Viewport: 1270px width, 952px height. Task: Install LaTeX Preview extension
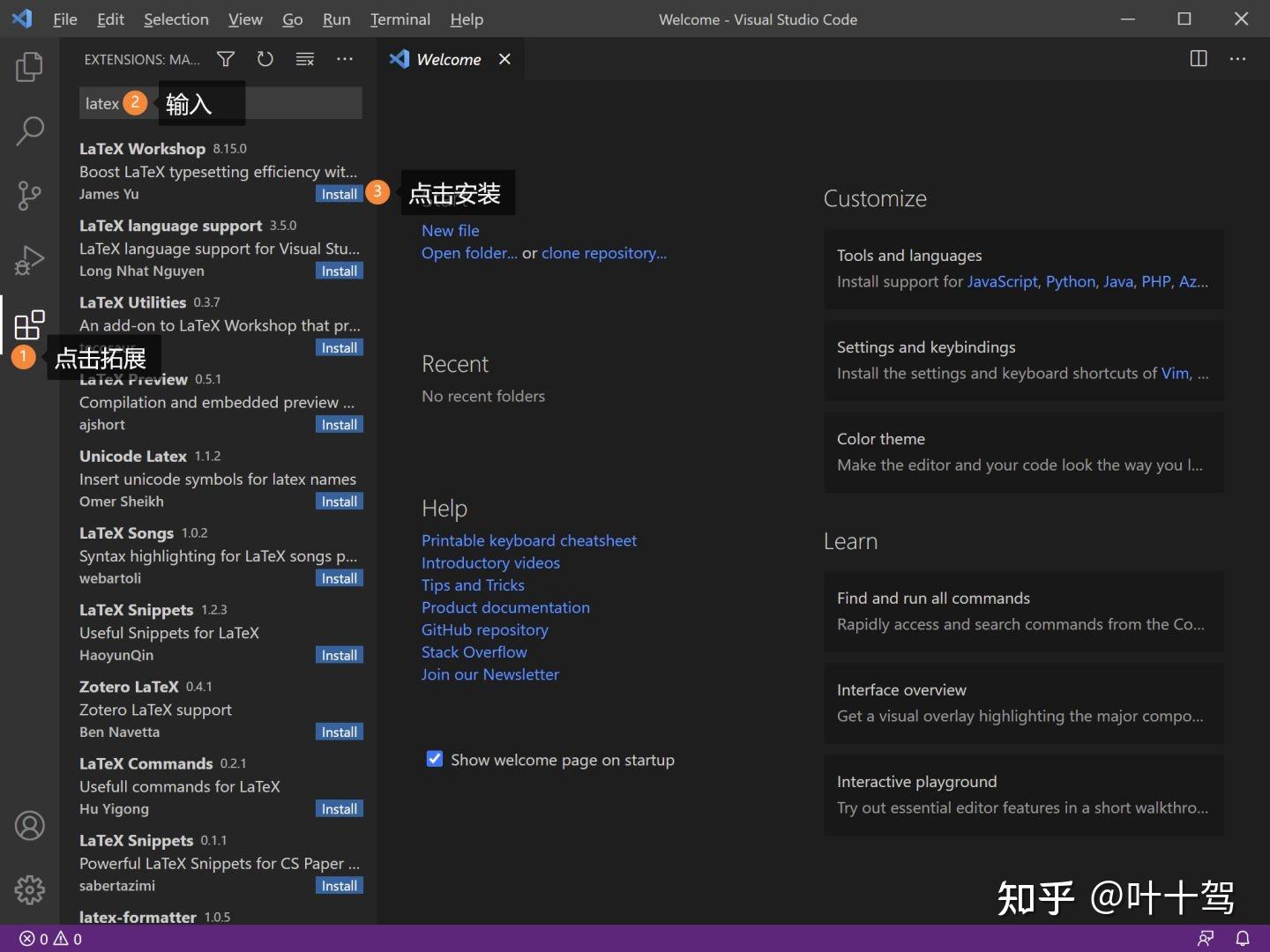340,424
